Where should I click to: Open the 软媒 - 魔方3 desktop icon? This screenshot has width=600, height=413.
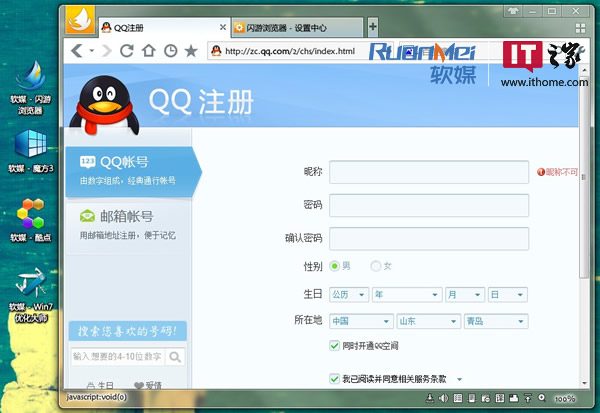point(31,151)
